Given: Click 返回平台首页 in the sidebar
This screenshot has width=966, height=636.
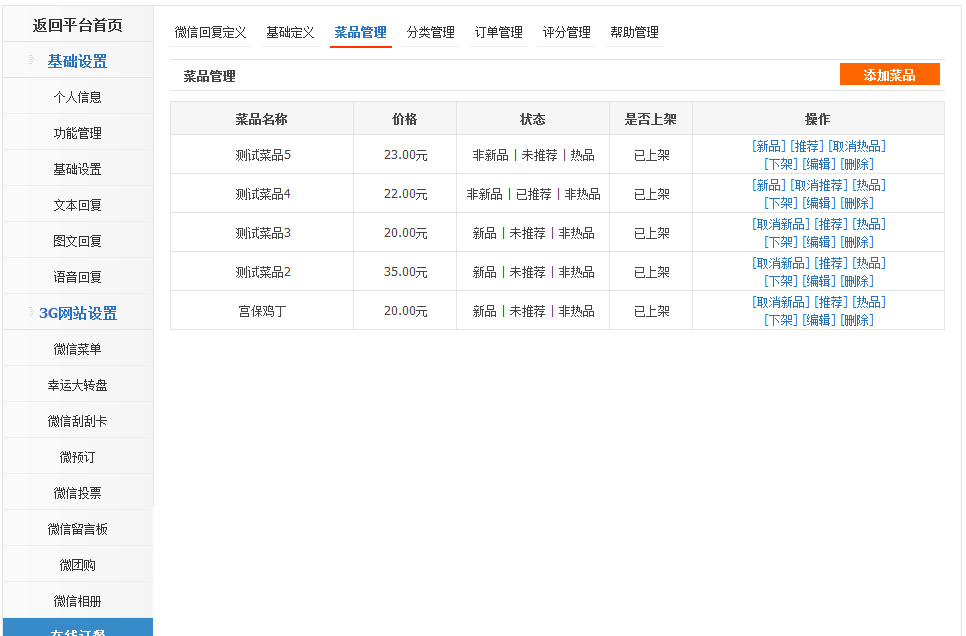Looking at the screenshot, I should tap(77, 25).
